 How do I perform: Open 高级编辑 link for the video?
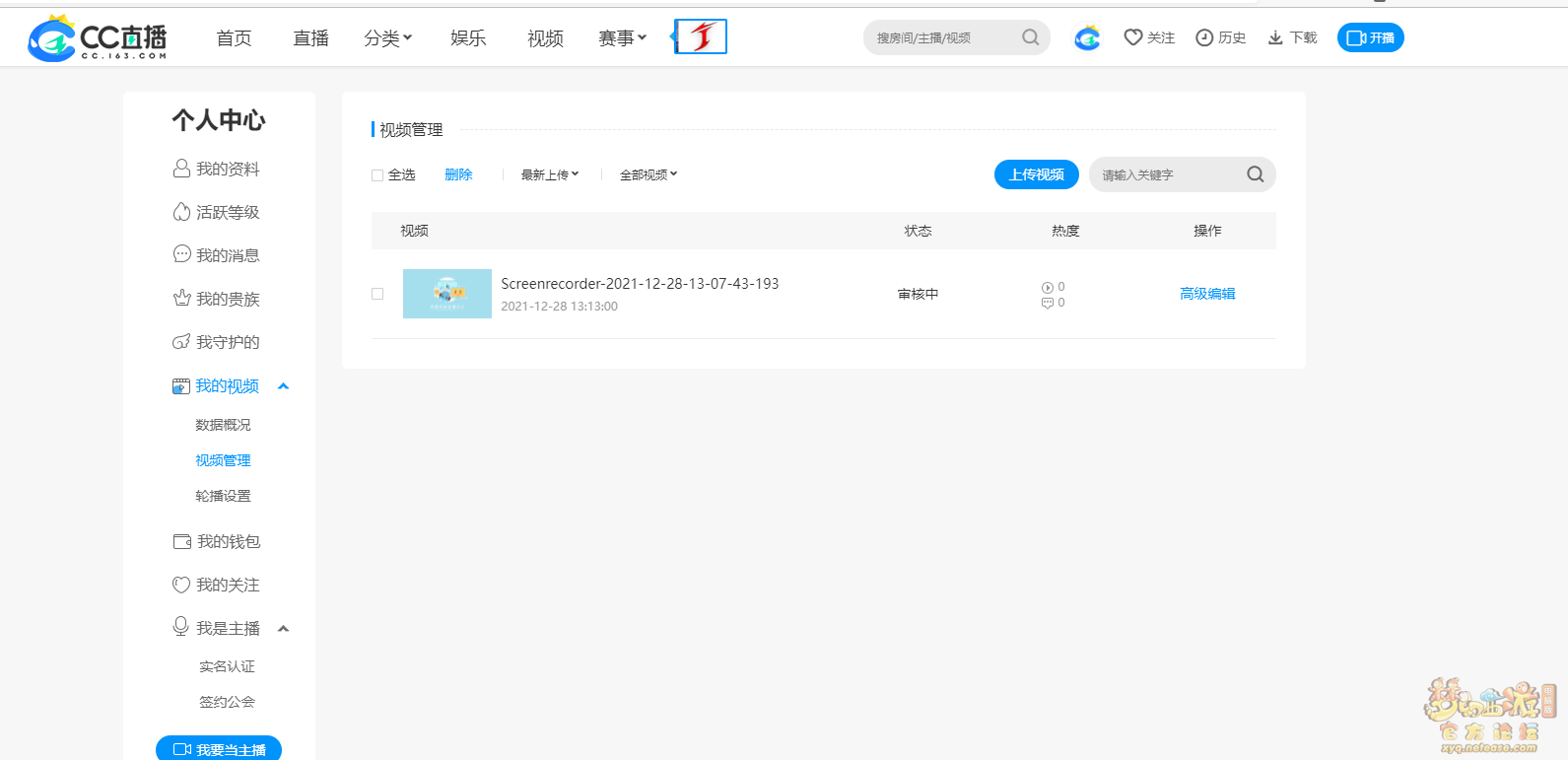1207,294
